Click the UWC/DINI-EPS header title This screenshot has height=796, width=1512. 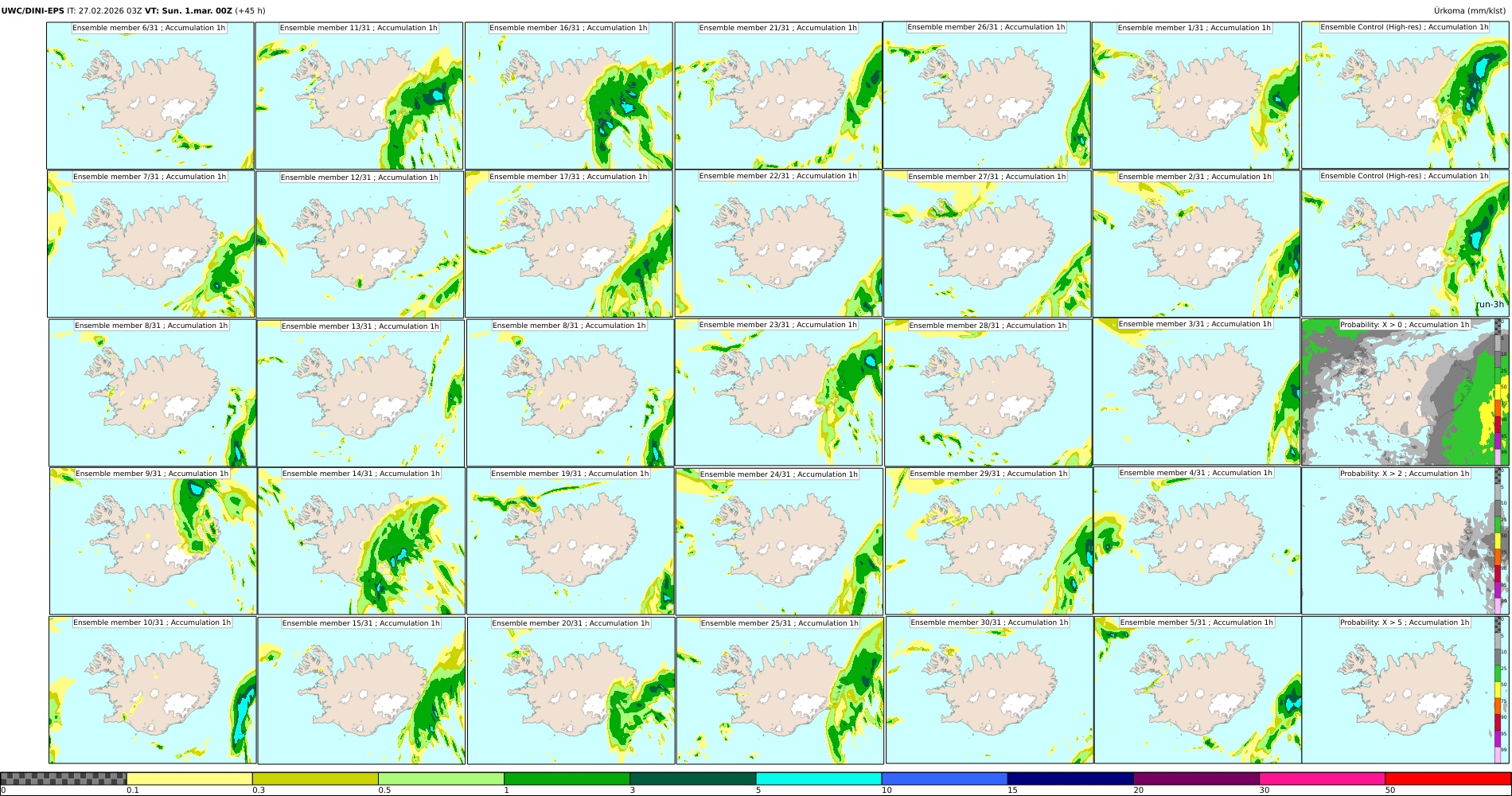point(33,11)
